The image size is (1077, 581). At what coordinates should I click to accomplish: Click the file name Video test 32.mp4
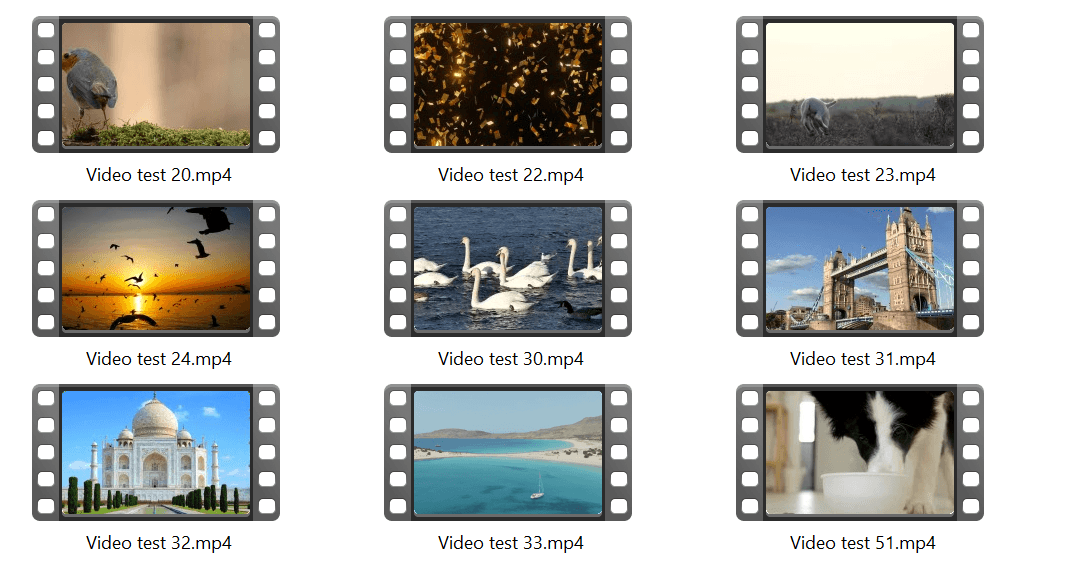[159, 543]
